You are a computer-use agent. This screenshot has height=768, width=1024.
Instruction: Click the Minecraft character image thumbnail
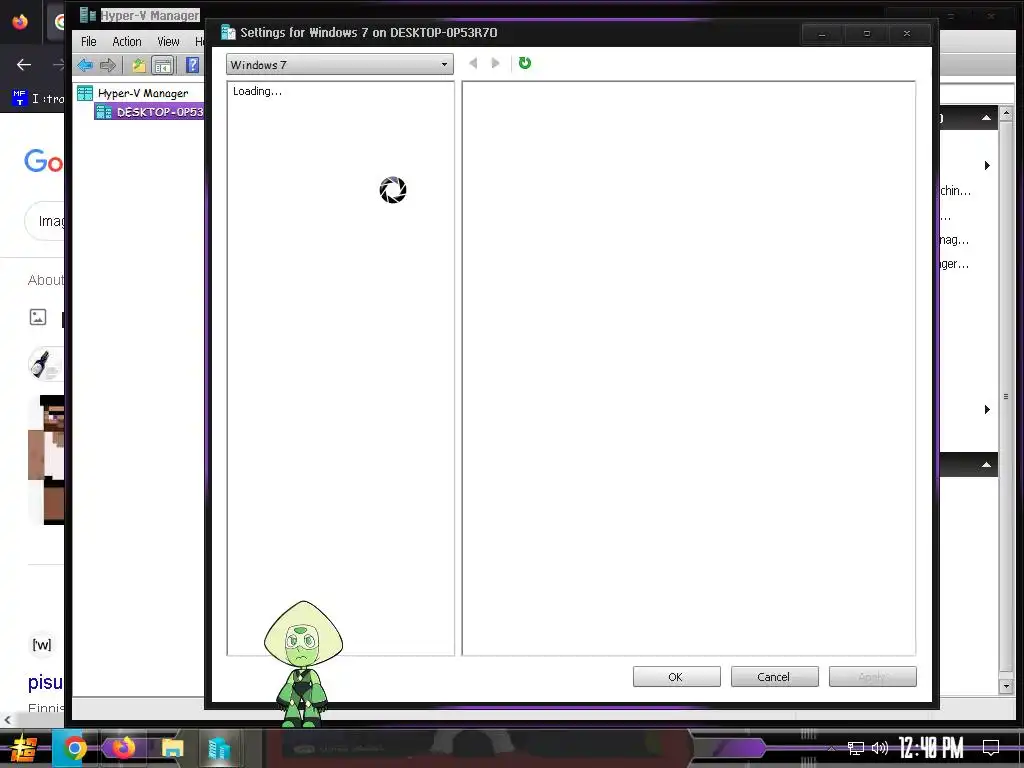point(46,460)
